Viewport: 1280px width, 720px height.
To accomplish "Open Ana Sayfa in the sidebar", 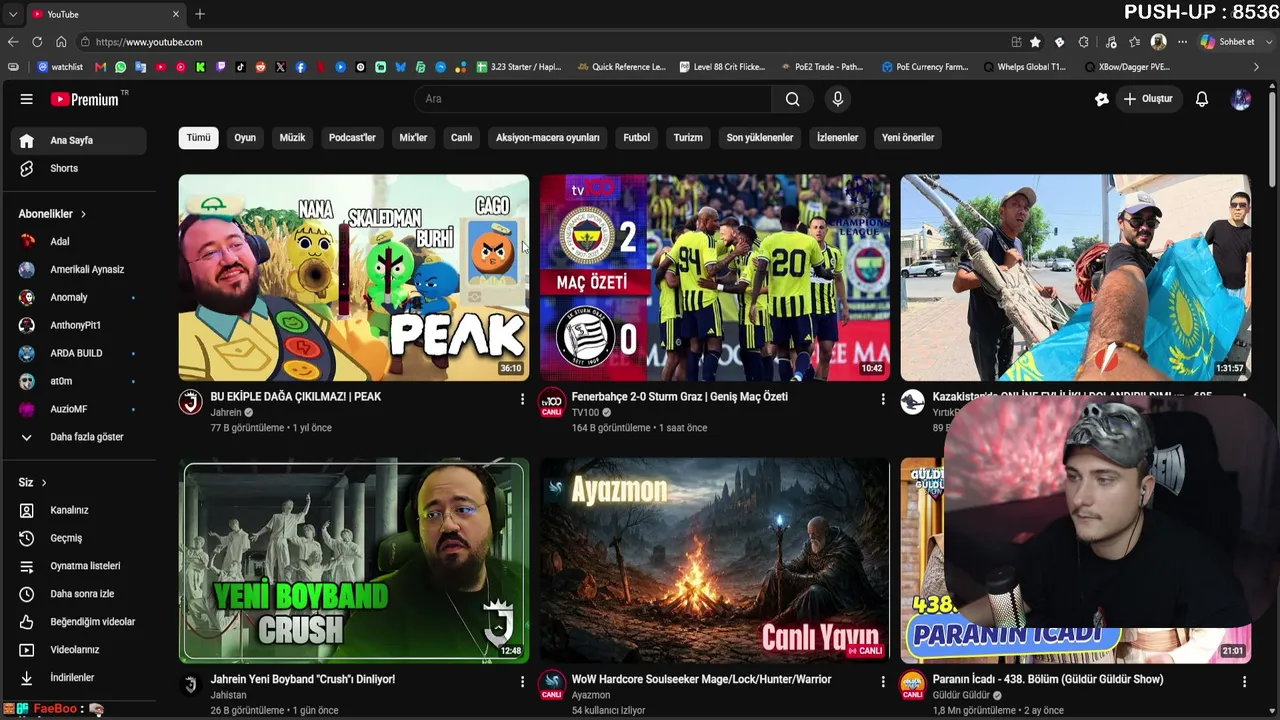I will coord(79,141).
